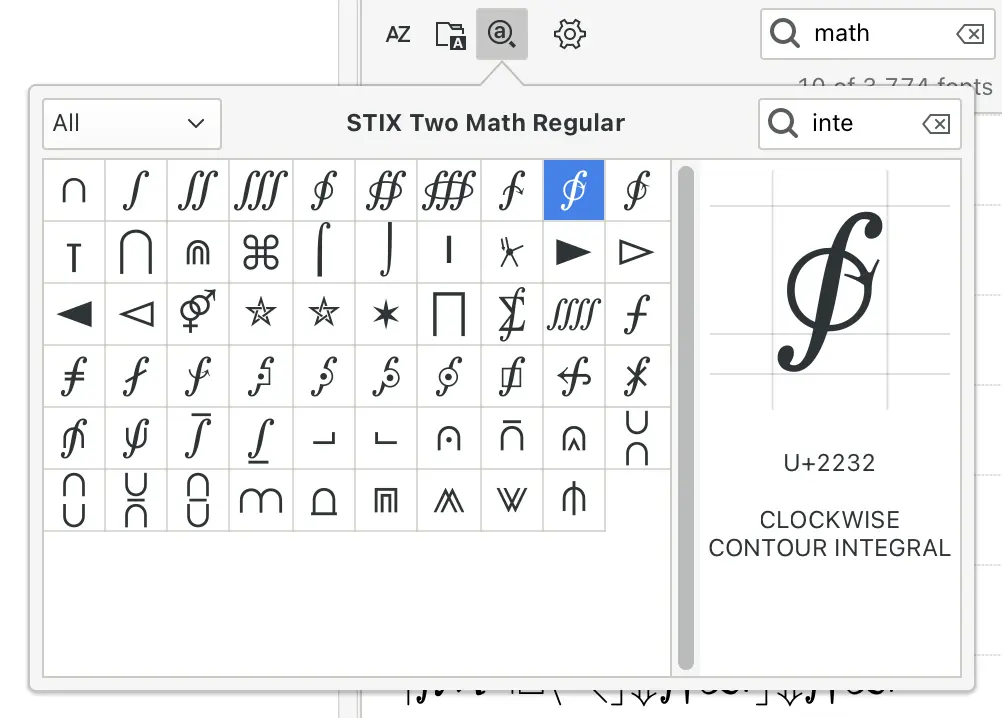Open the All category dropdown
1002x718 pixels.
point(131,123)
